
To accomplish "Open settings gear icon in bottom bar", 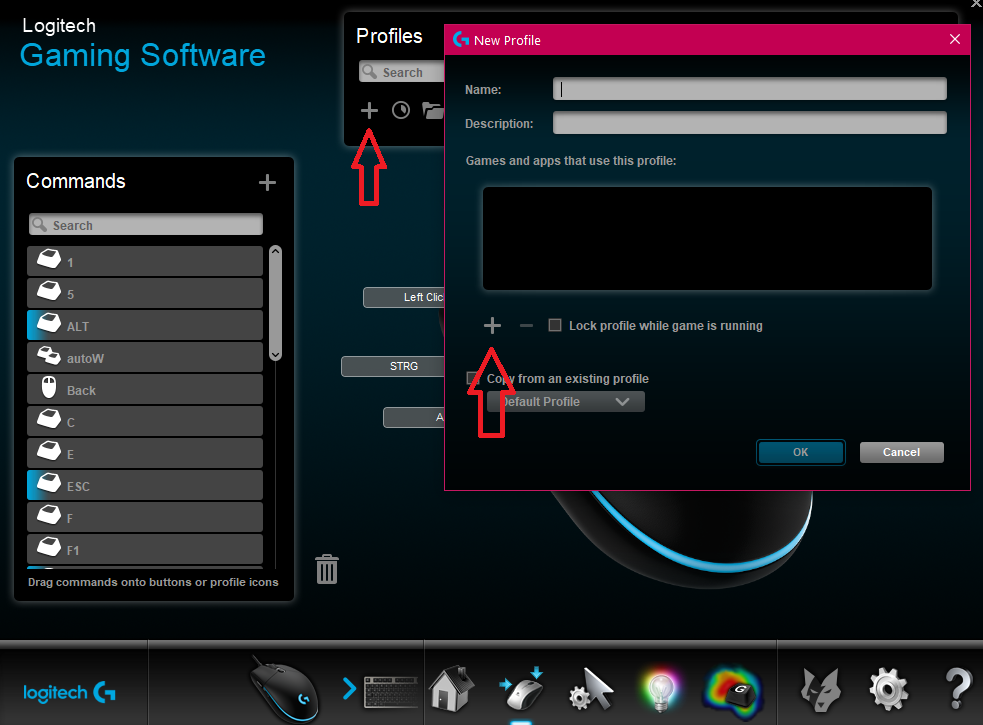I will pos(888,690).
